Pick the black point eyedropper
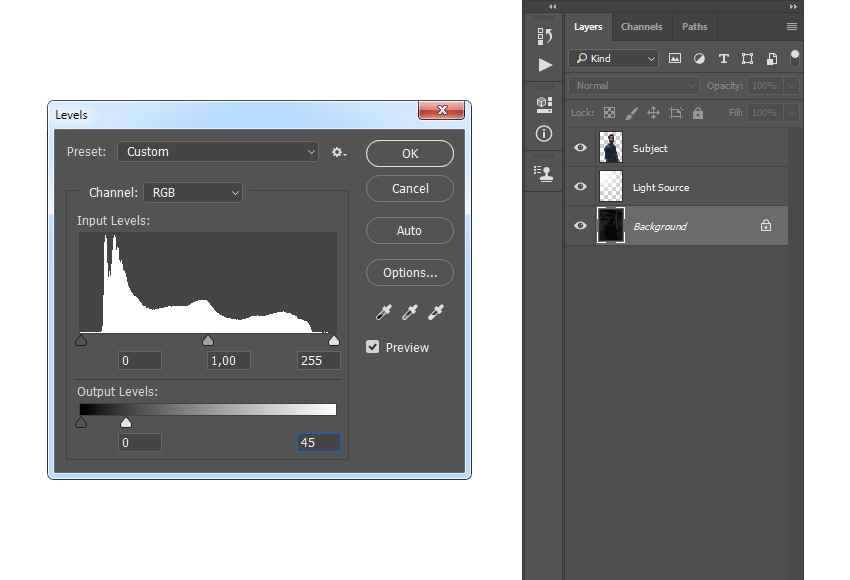850x580 pixels. pyautogui.click(x=383, y=313)
